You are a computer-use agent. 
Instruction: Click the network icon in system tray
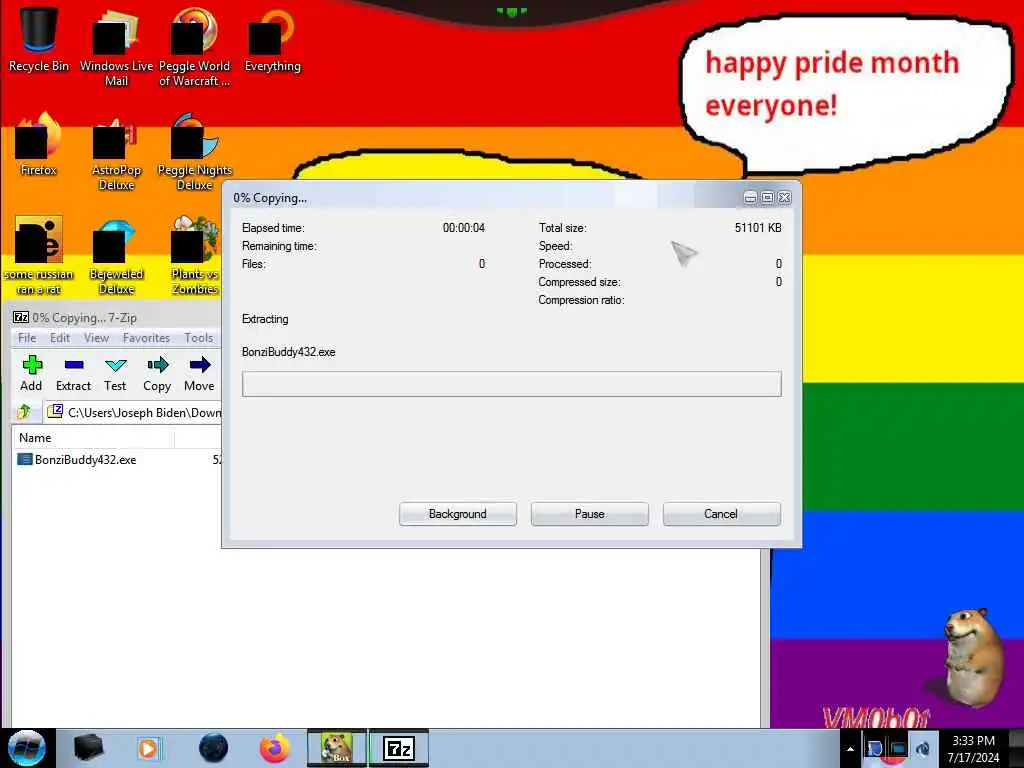[x=898, y=749]
